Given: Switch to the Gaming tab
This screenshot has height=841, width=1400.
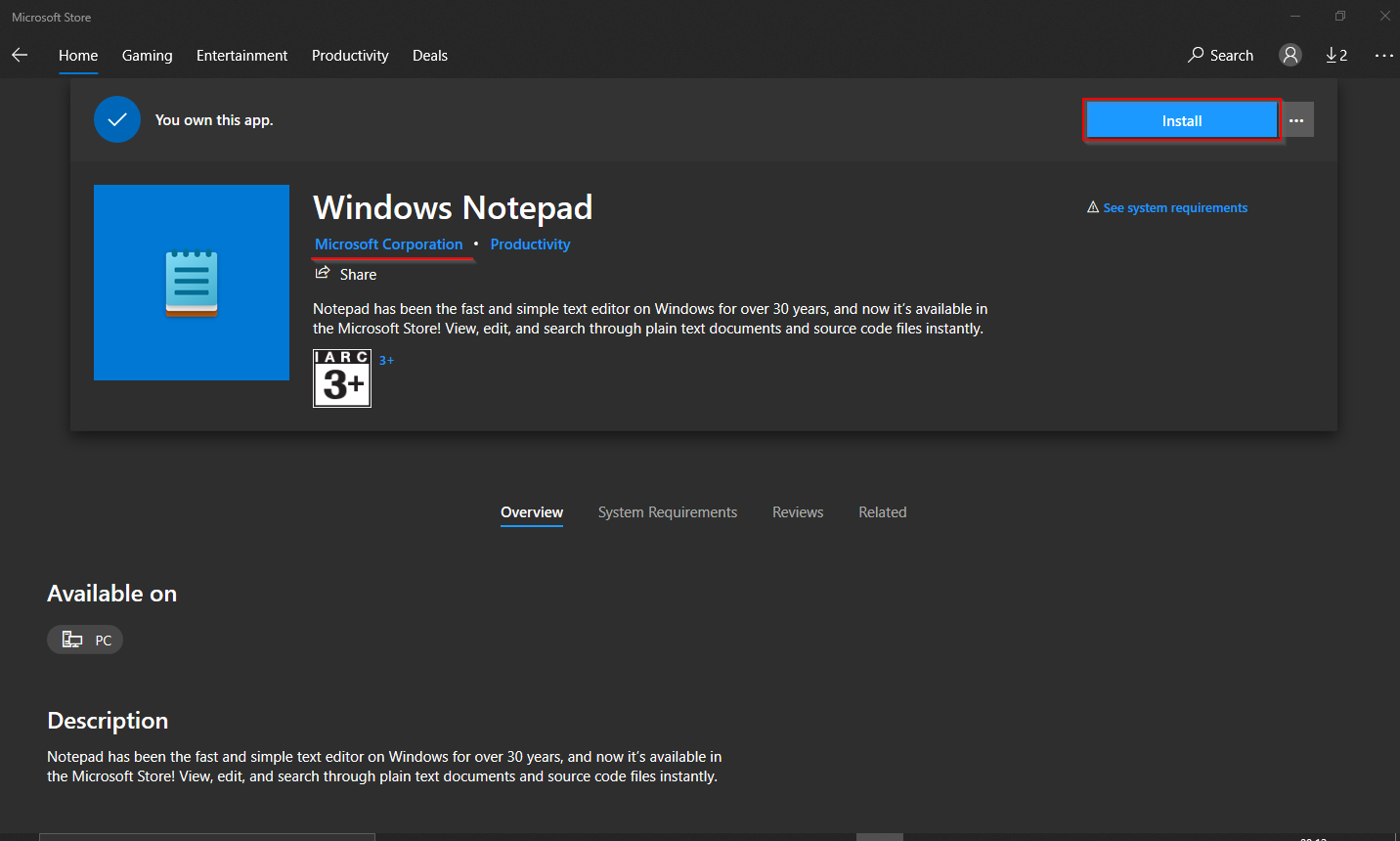Looking at the screenshot, I should coord(148,56).
